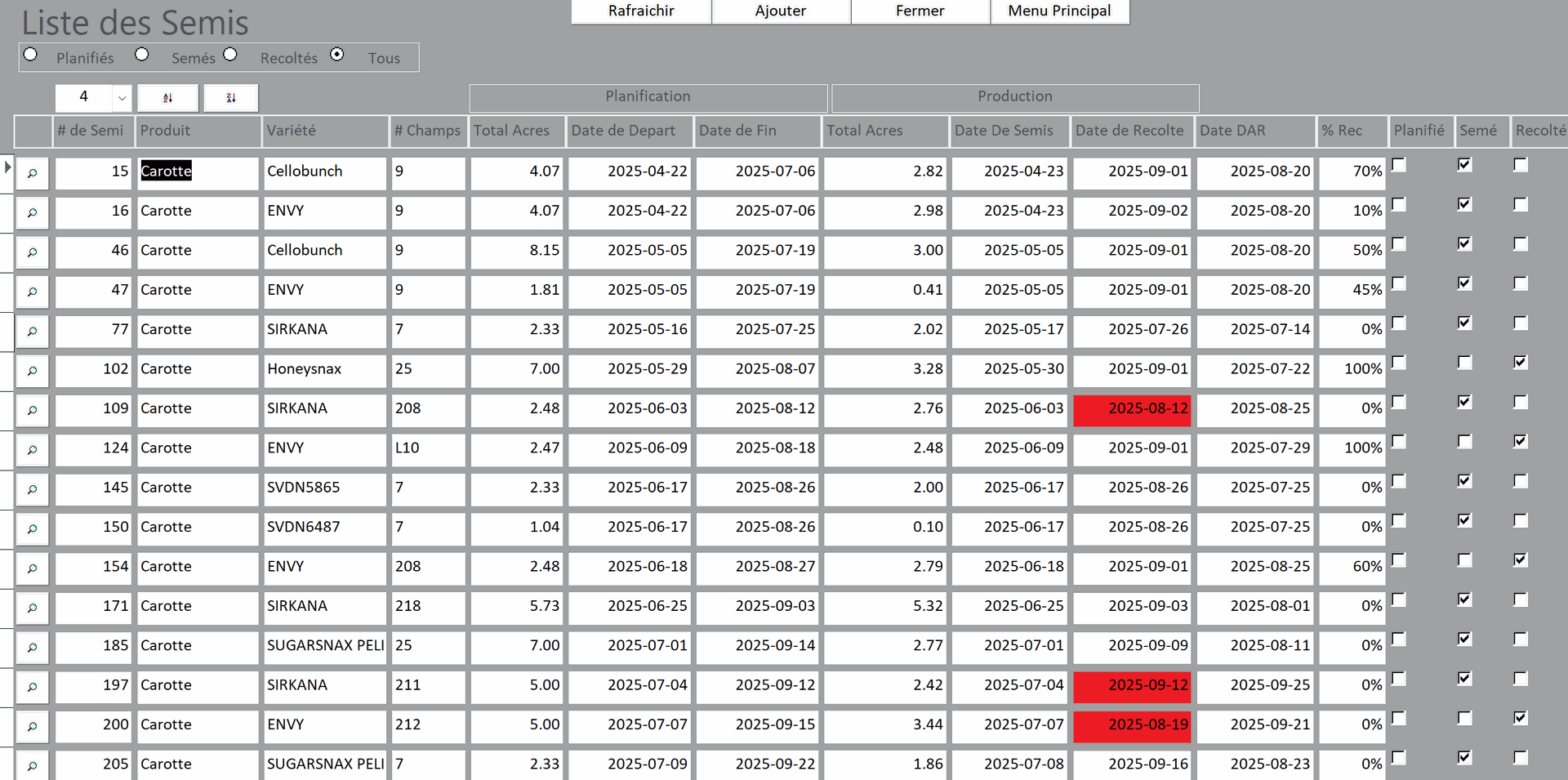This screenshot has height=780, width=1568.
Task: Uncheck Recolté checkbox for semi 102
Action: (1520, 362)
